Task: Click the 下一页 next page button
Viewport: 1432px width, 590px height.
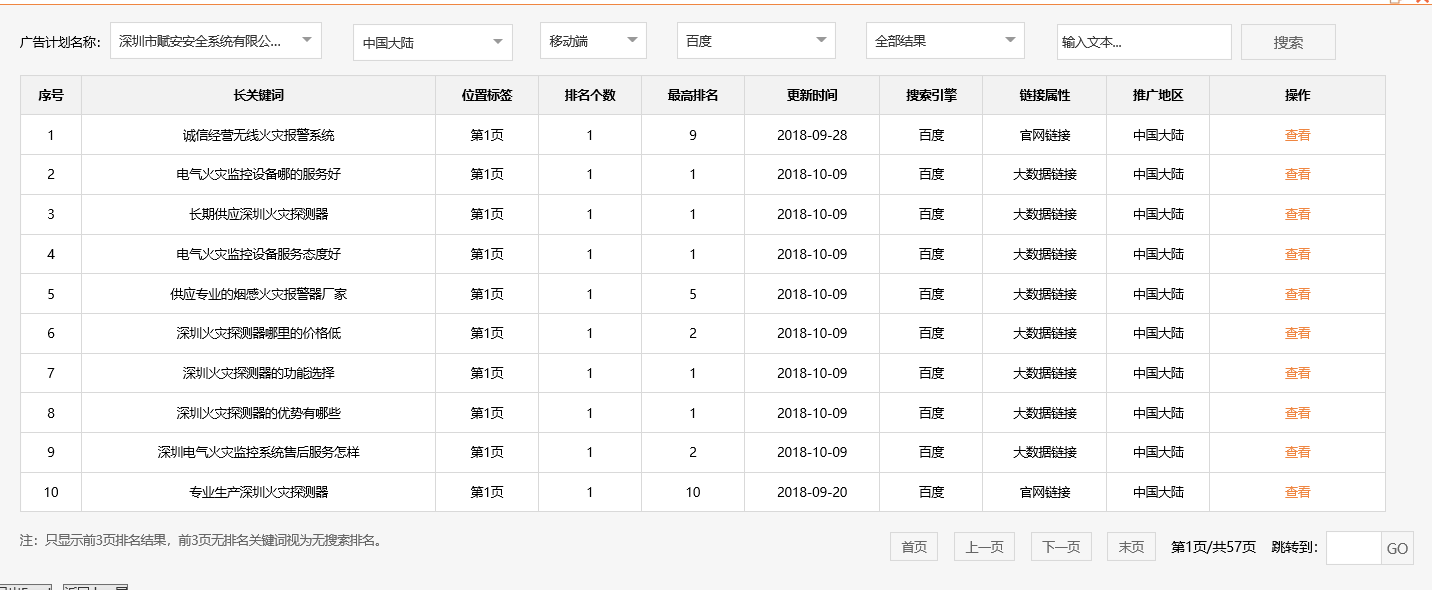Action: (x=1061, y=546)
